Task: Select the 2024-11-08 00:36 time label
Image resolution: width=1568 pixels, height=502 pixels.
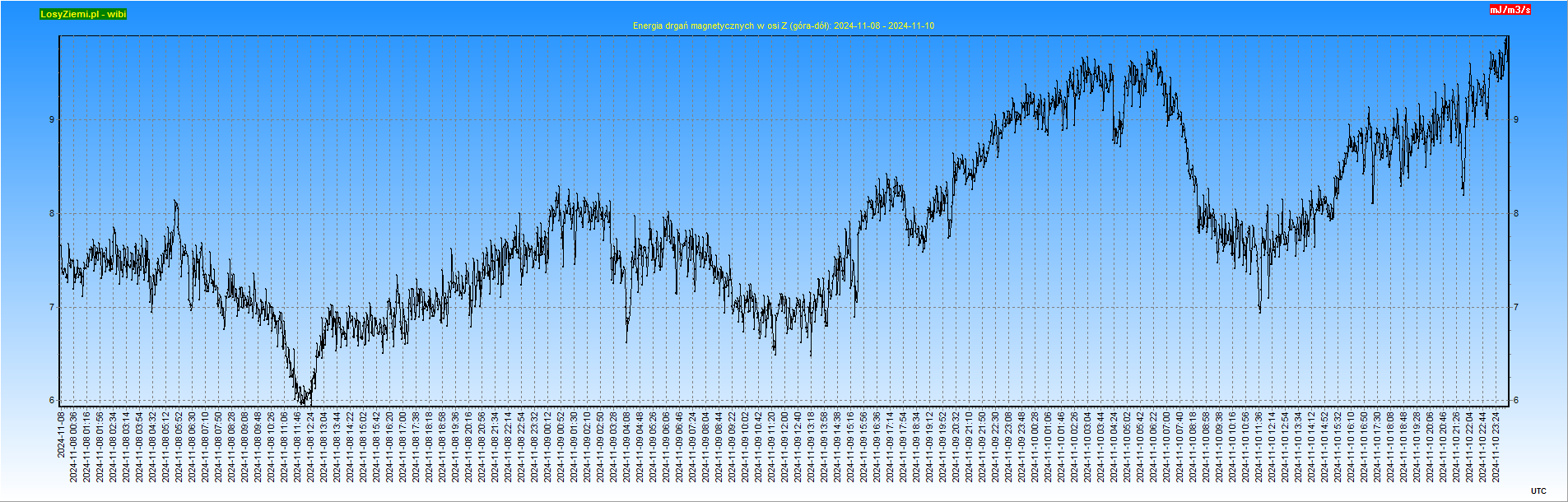Action: [74, 447]
